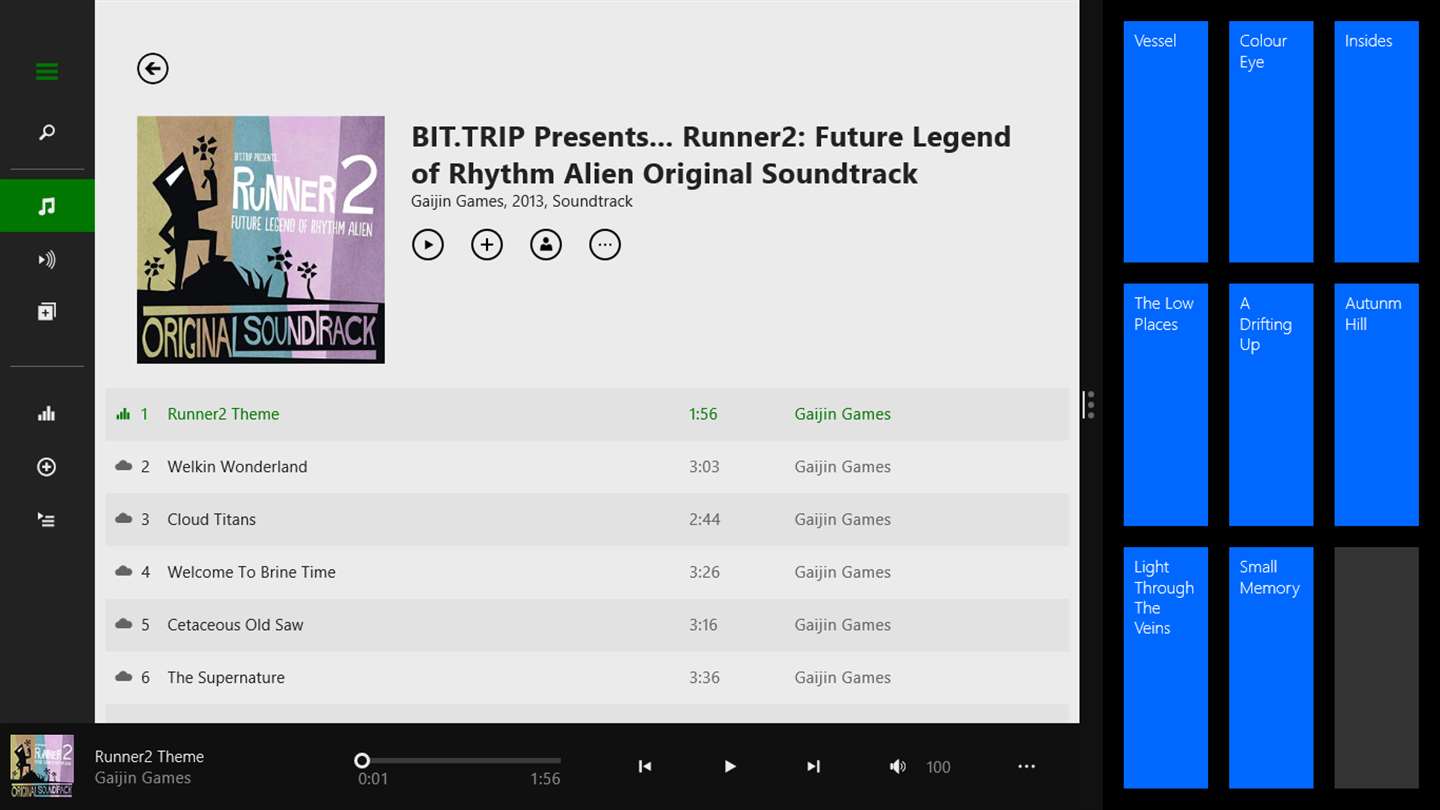
Task: Open the hamburger menu in the sidebar
Action: 47,71
